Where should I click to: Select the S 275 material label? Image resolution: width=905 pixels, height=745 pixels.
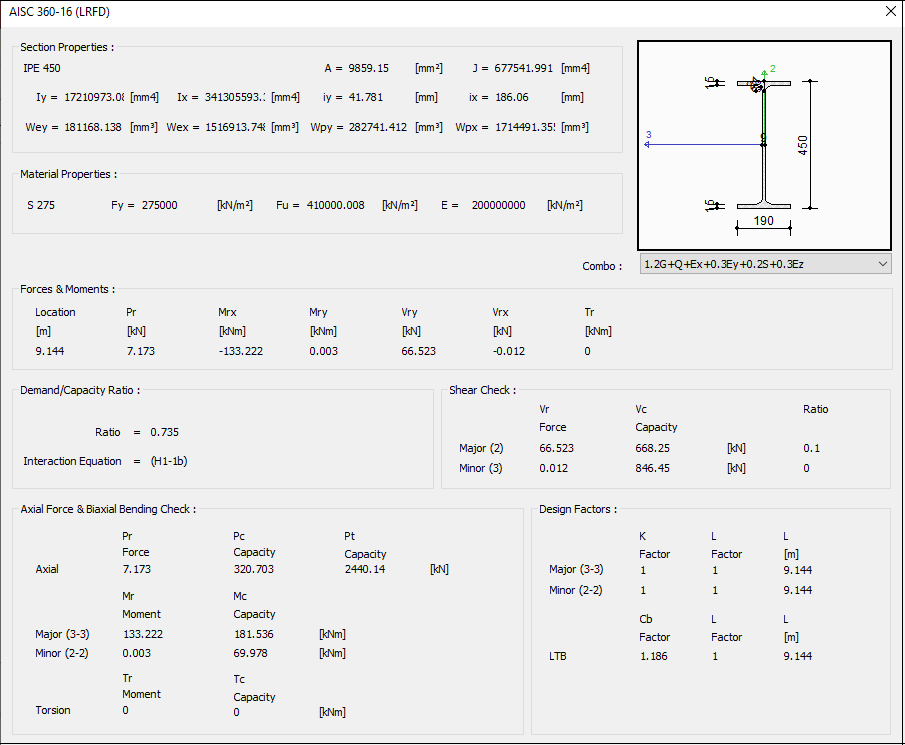click(41, 204)
